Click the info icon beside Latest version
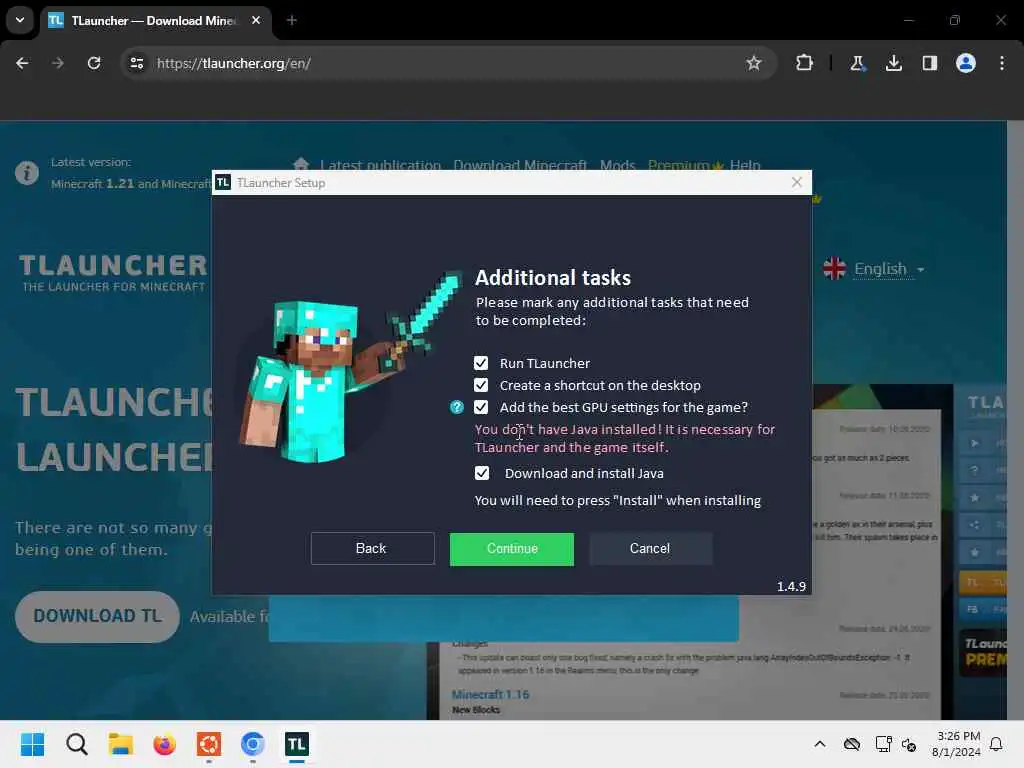Screen dimensions: 1024x768 pyautogui.click(x=27, y=173)
